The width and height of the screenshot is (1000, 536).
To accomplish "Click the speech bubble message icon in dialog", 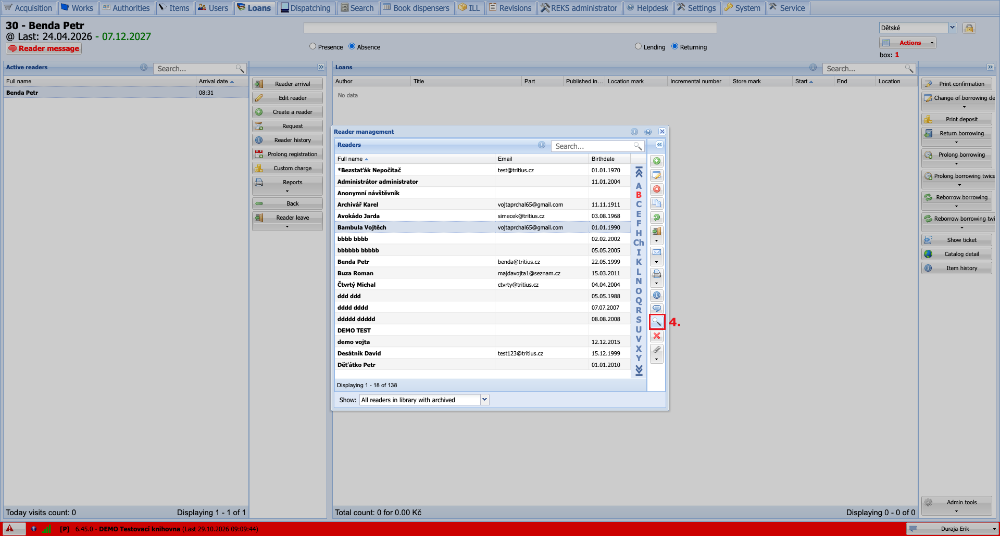I will (x=656, y=308).
